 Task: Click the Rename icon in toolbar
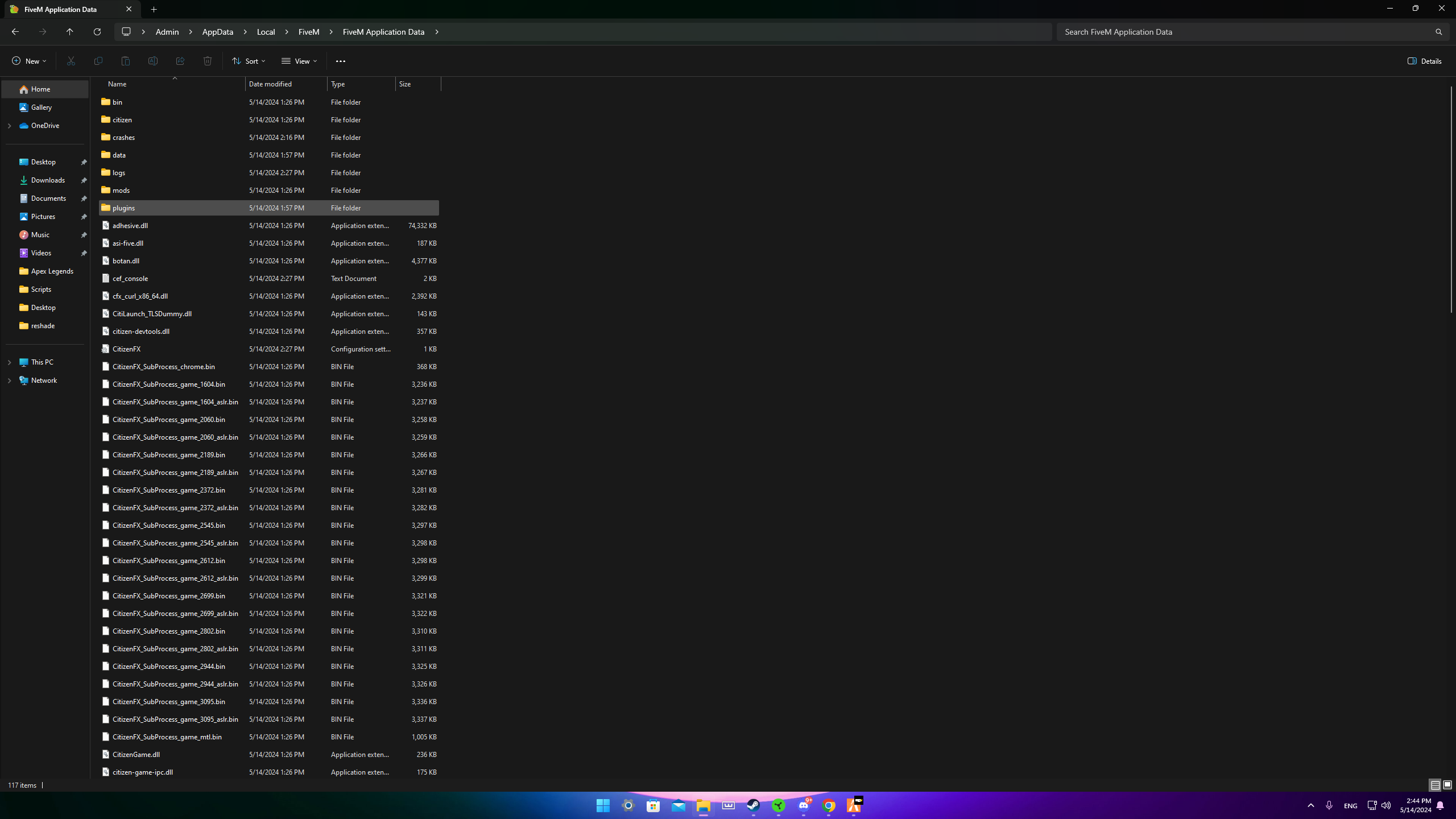pyautogui.click(x=153, y=61)
